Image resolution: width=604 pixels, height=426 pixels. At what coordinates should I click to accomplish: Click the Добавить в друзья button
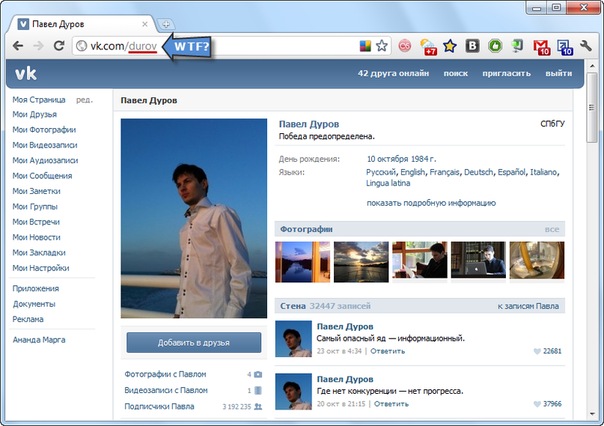pos(194,342)
